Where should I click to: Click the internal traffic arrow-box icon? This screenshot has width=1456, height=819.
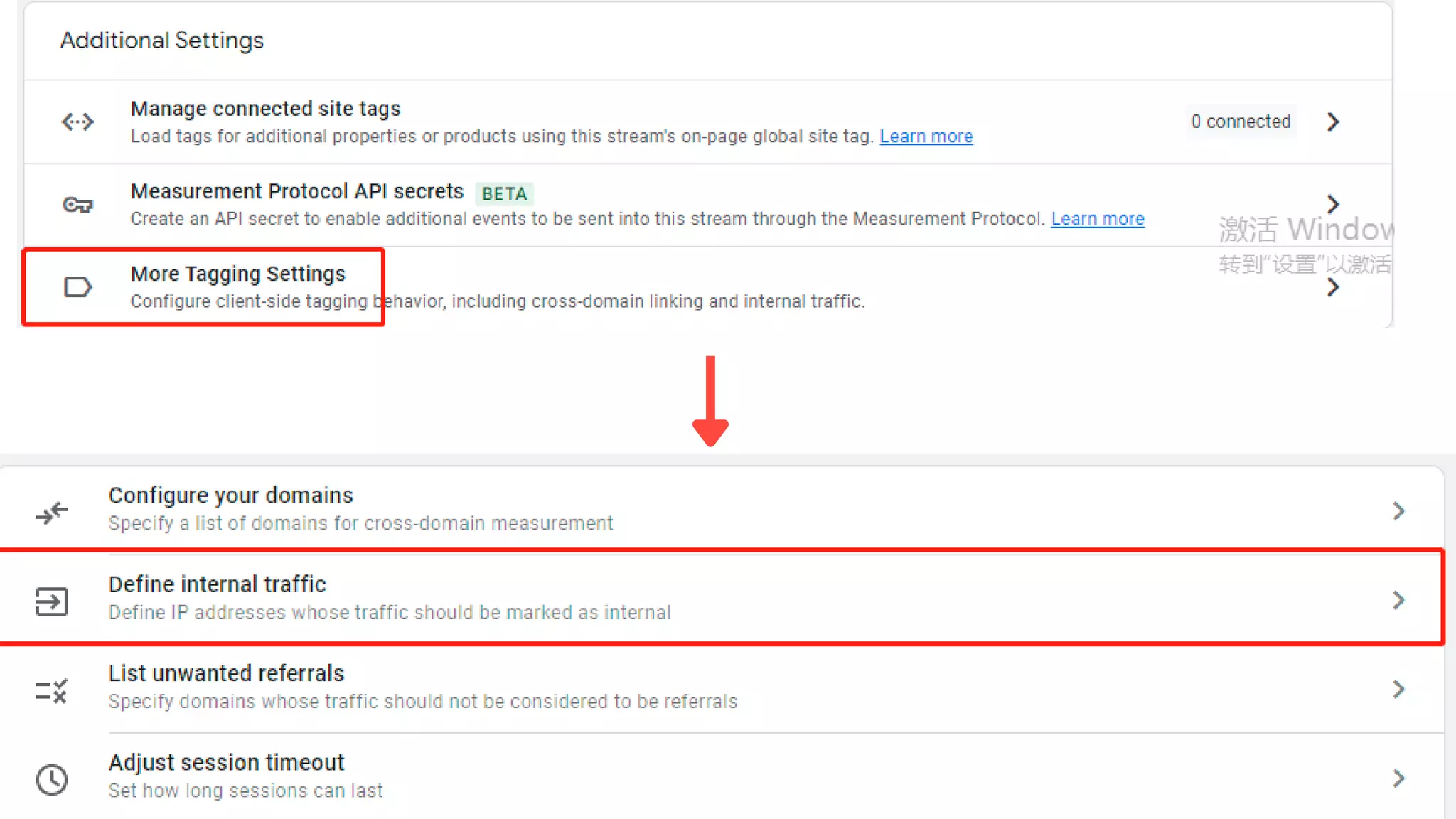click(52, 601)
